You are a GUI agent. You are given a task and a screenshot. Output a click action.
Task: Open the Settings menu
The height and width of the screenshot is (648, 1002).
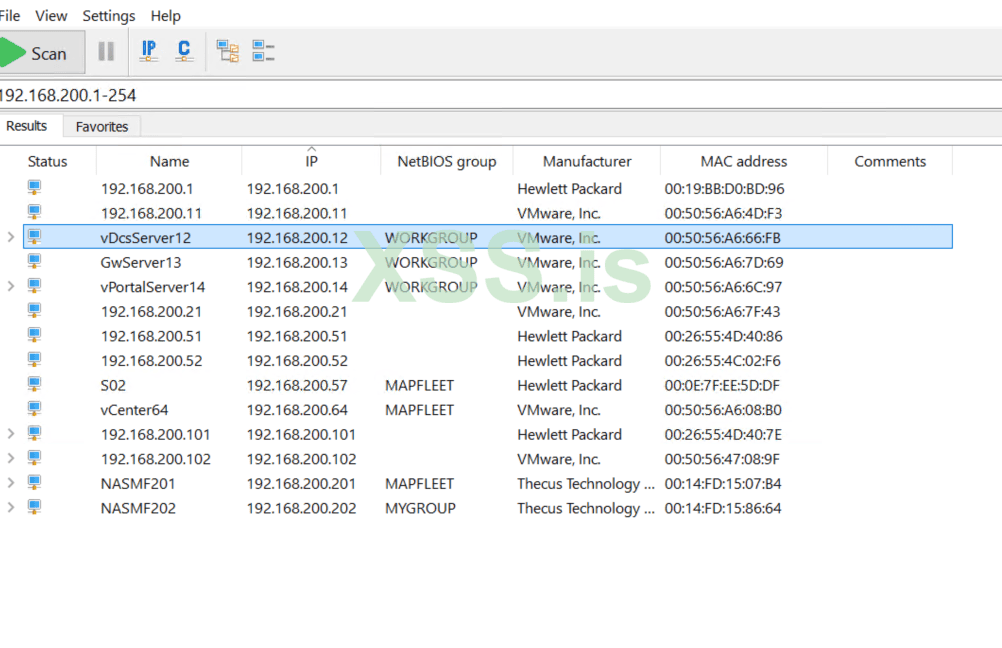109,15
